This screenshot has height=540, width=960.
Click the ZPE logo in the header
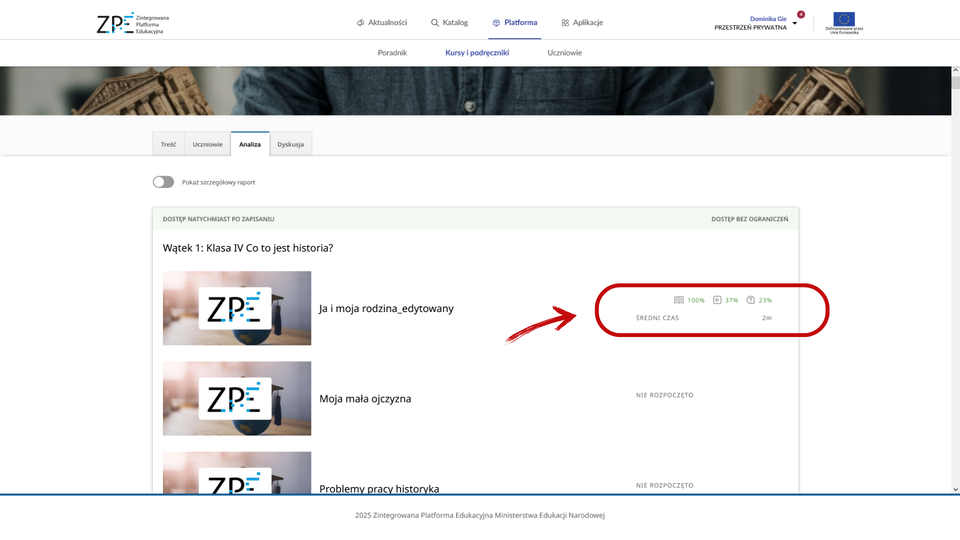[x=130, y=23]
